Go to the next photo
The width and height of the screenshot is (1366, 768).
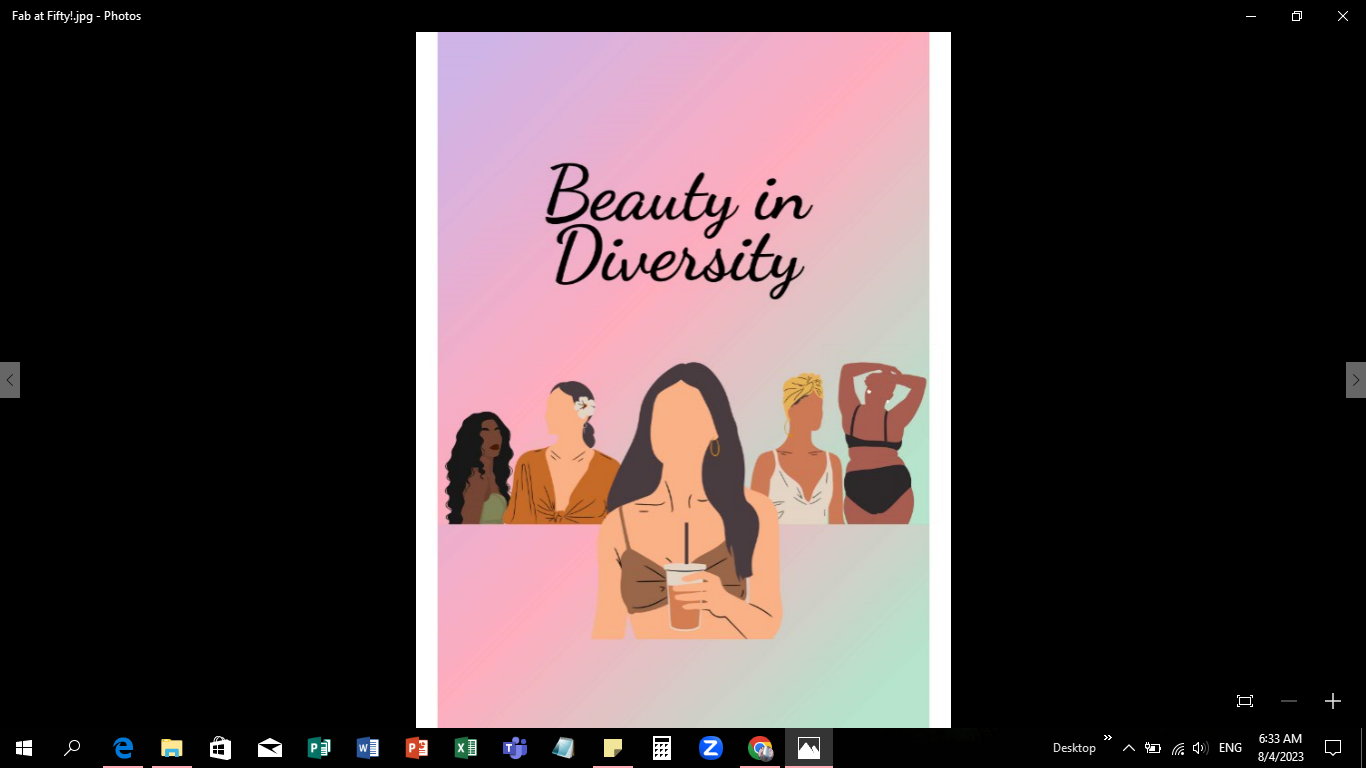point(1356,380)
